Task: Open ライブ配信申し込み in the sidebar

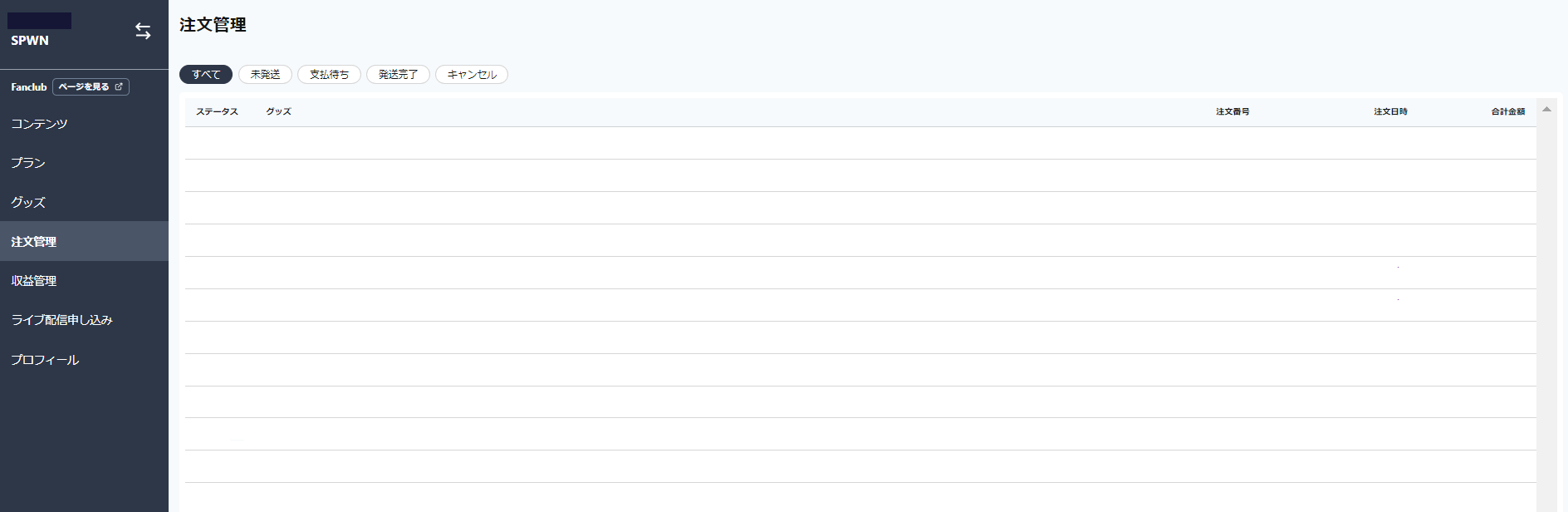Action: pos(61,320)
